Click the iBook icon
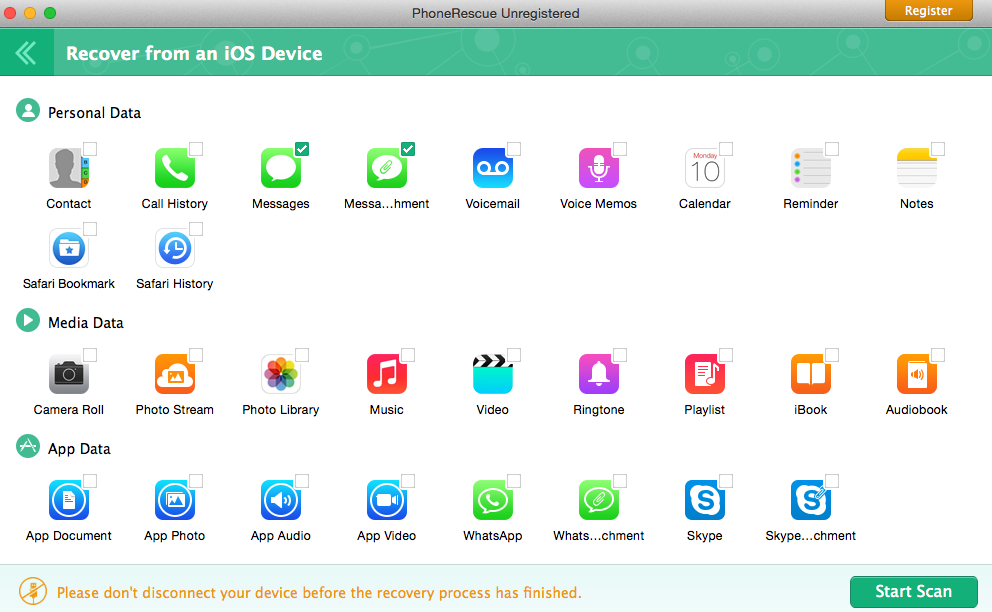The width and height of the screenshot is (992, 612). click(810, 374)
